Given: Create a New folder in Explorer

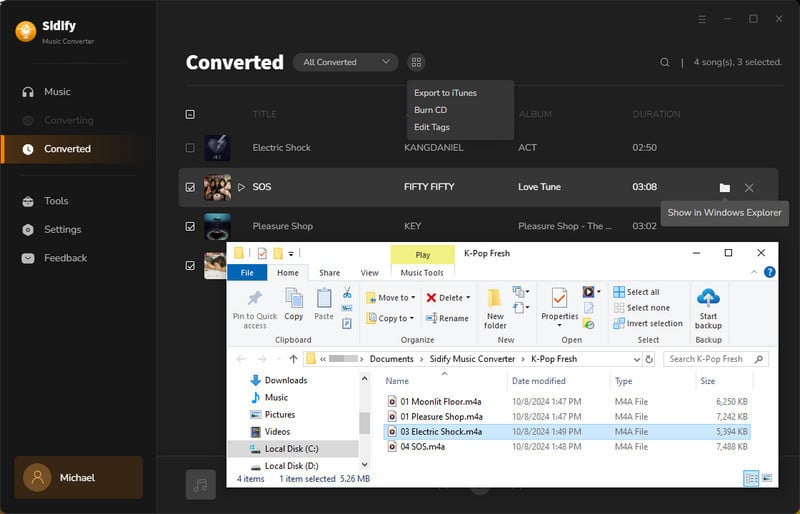Looking at the screenshot, I should [495, 309].
